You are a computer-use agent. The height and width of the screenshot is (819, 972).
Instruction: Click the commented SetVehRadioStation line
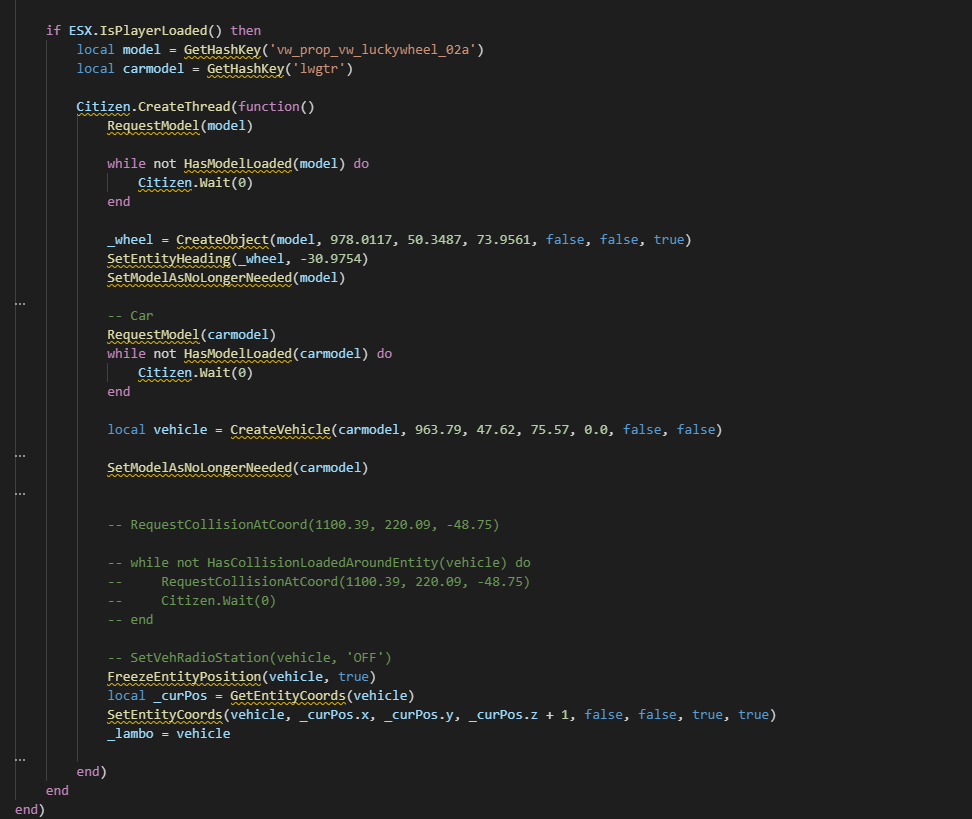pyautogui.click(x=249, y=657)
